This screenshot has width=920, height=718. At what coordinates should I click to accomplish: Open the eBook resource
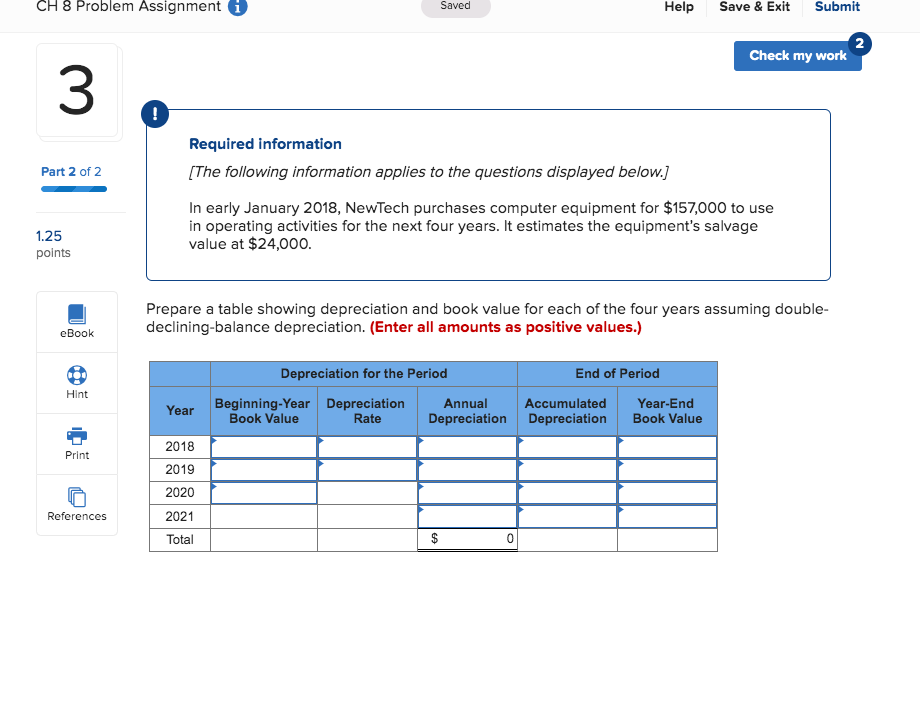[x=77, y=320]
